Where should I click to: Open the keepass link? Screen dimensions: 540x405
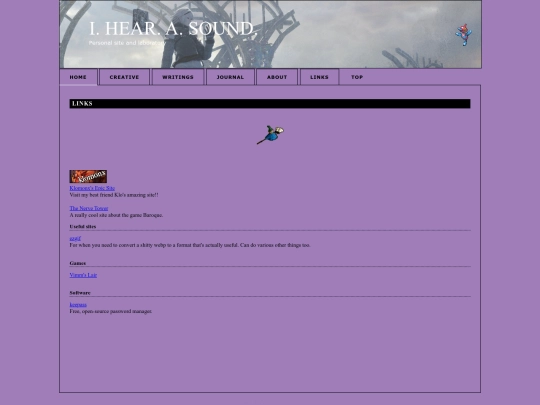(78, 304)
